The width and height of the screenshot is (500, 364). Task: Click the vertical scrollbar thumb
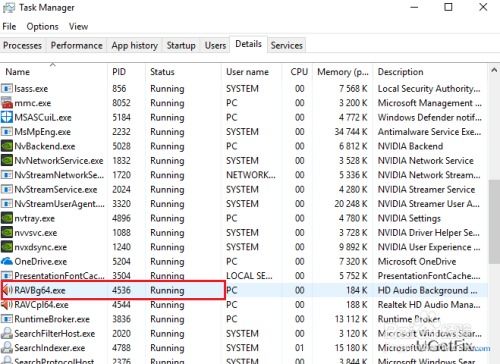click(x=494, y=222)
